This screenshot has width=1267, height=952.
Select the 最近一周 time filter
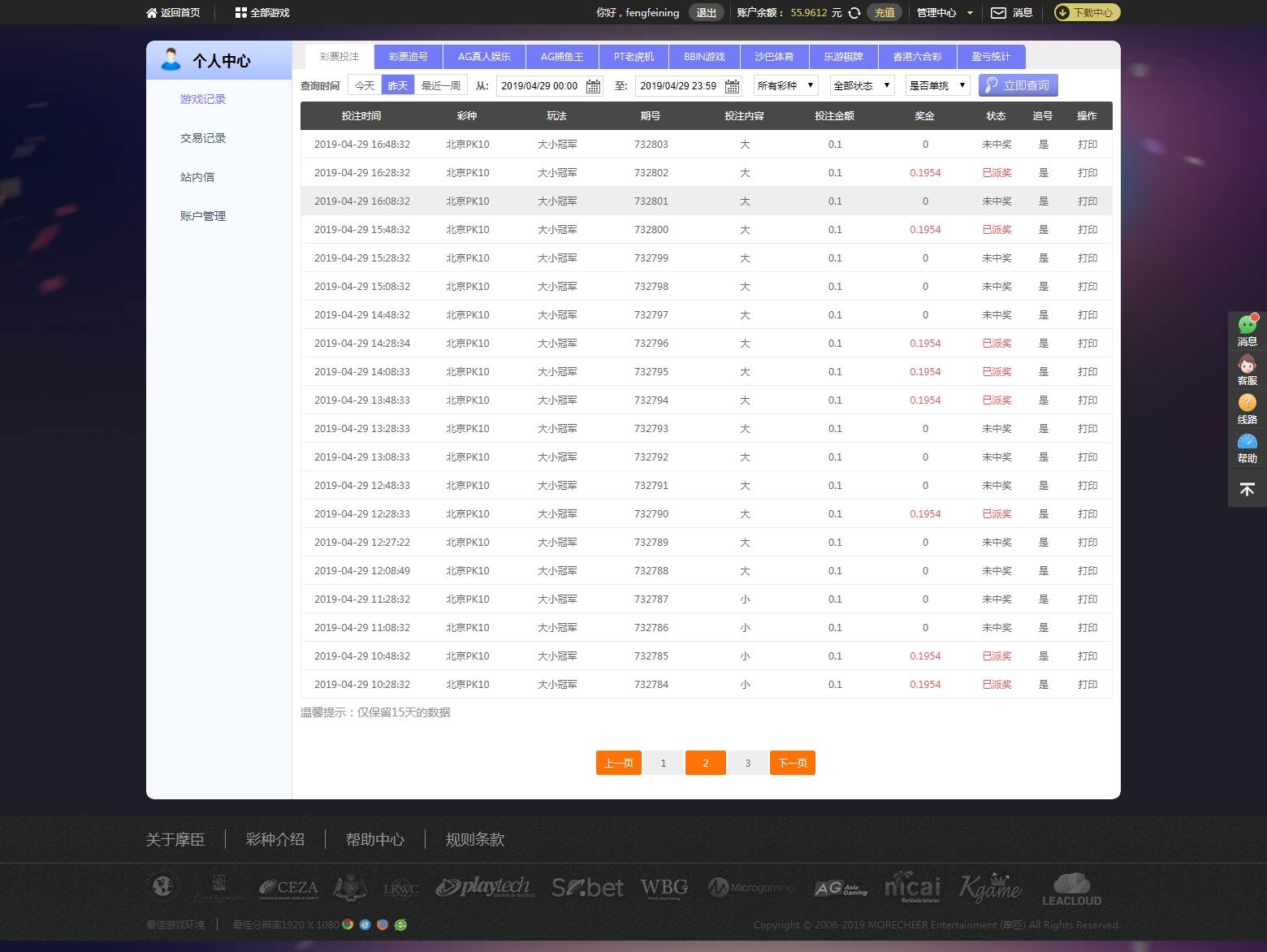pos(441,85)
